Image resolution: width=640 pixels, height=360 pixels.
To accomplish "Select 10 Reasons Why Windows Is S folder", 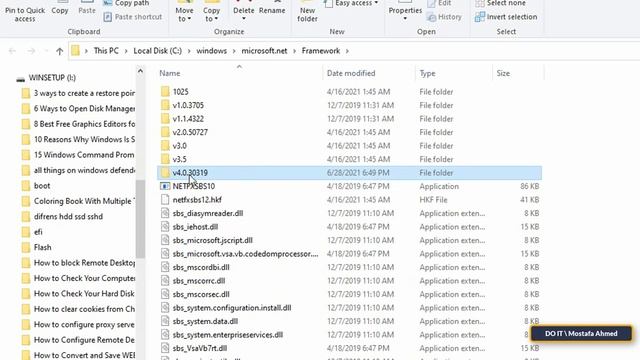I will [84, 139].
